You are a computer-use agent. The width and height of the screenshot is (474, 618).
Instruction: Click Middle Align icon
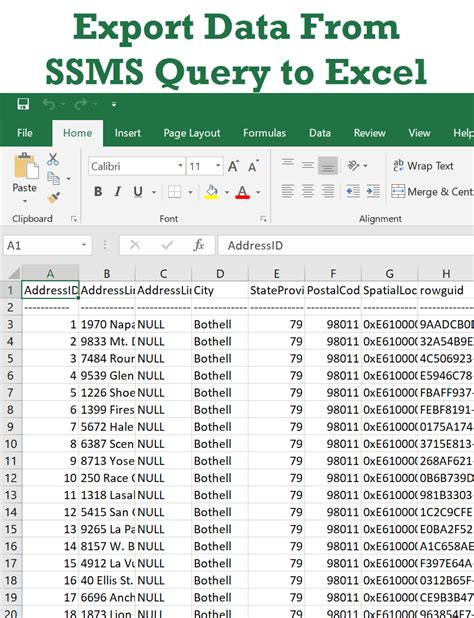point(308,166)
